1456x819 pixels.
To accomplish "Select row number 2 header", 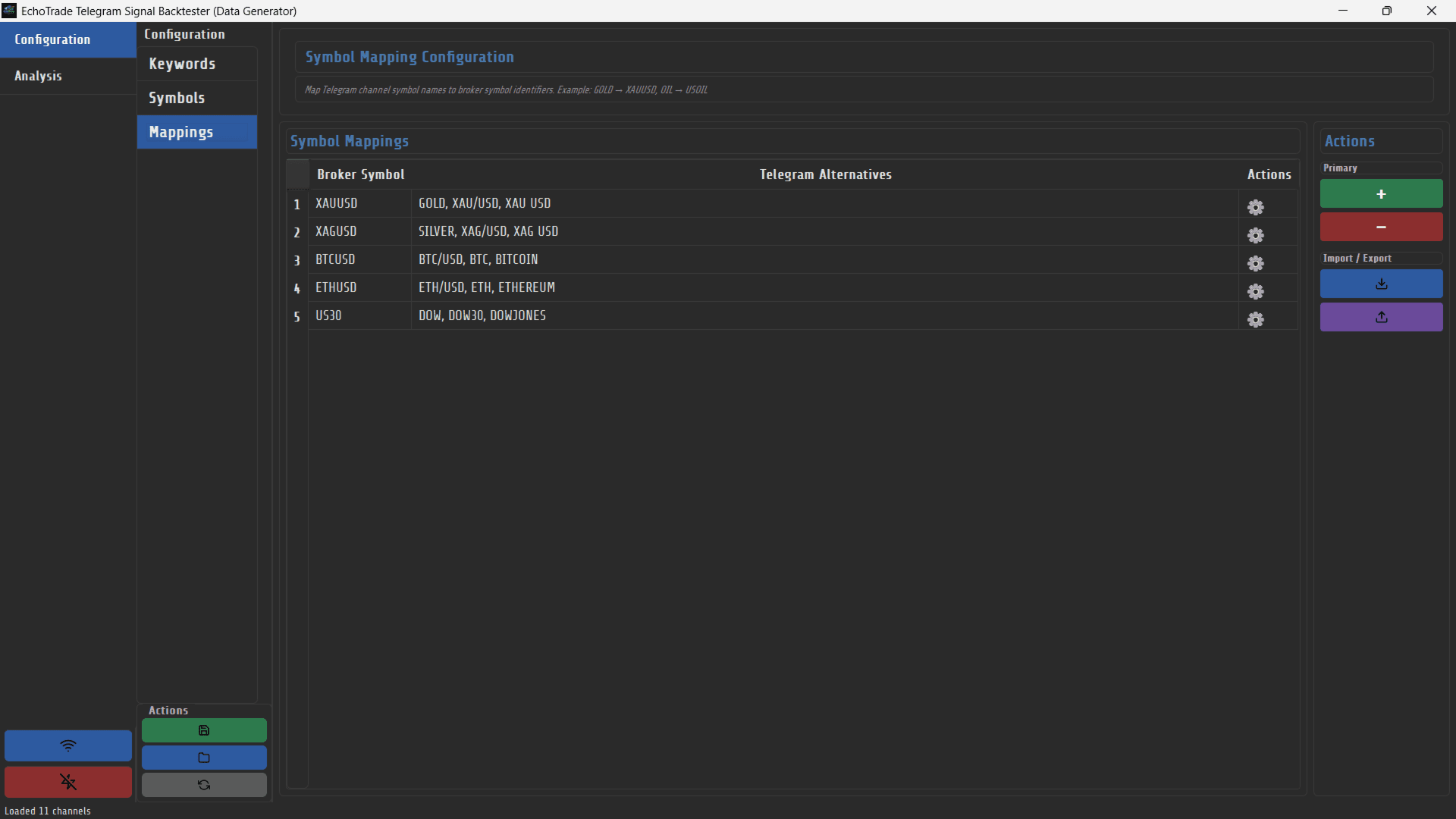I will pos(297,232).
